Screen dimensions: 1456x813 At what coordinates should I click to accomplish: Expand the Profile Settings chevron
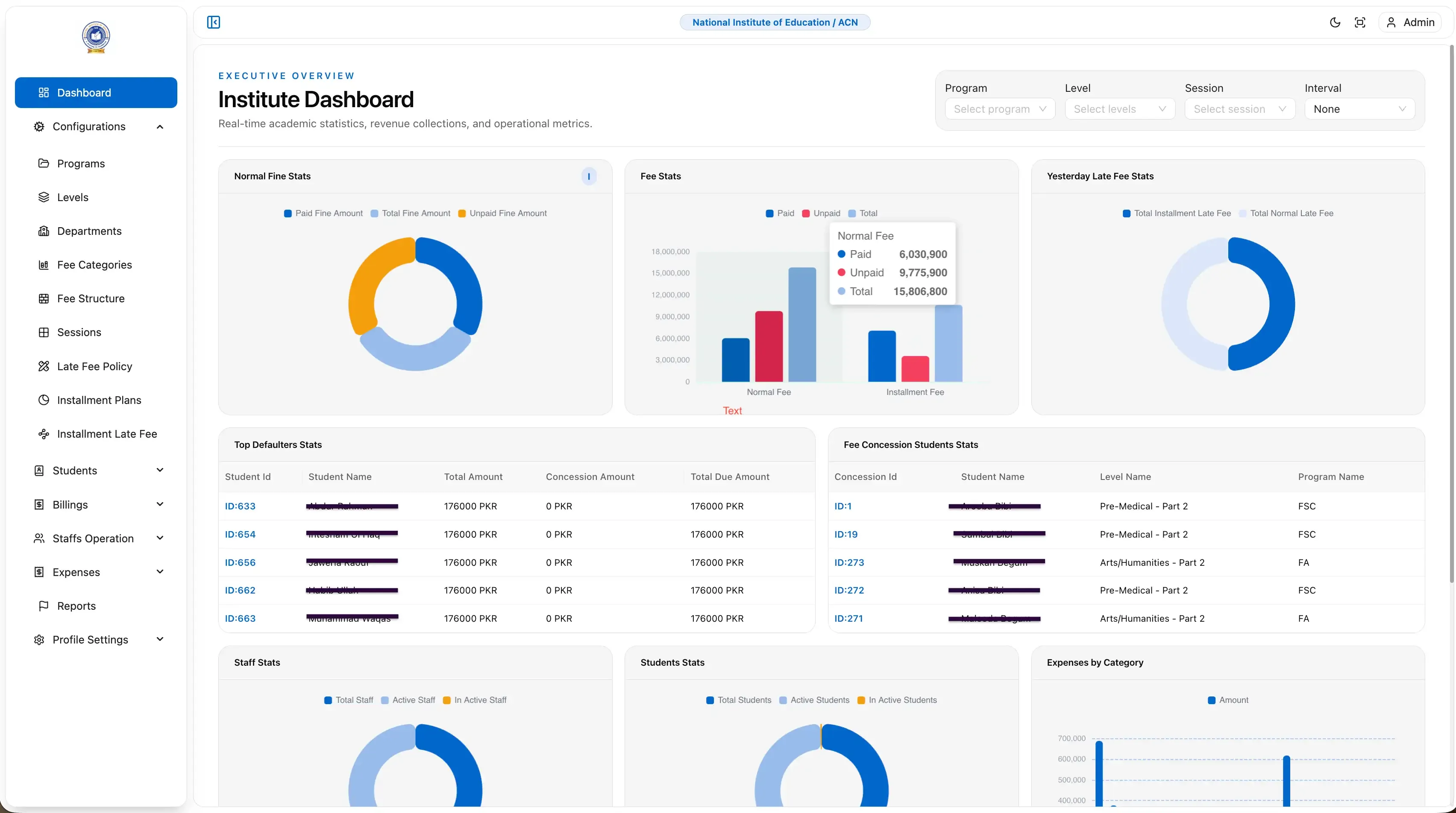(160, 639)
